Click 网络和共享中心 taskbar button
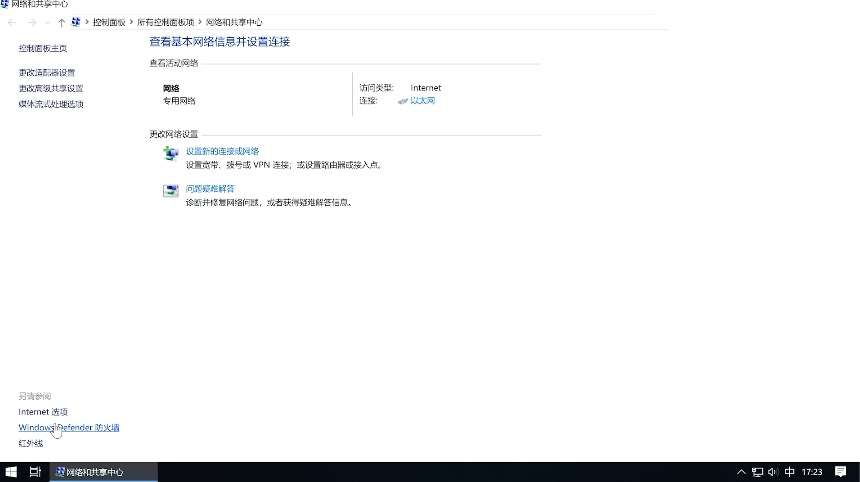 tap(104, 472)
